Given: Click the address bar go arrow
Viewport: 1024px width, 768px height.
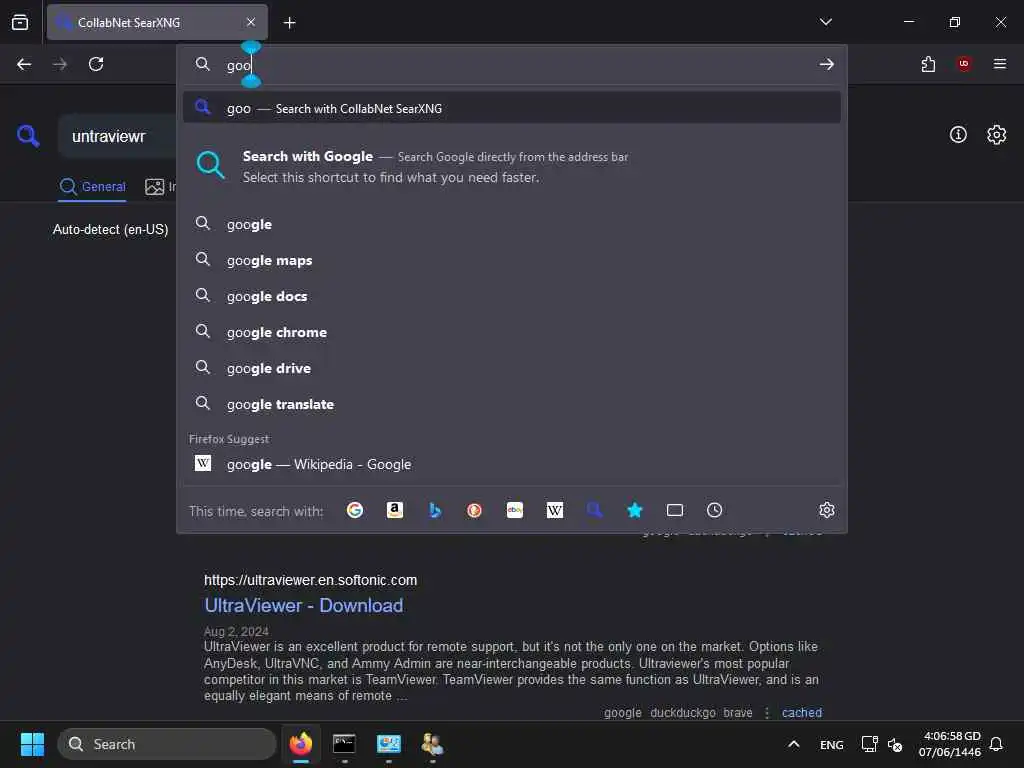Looking at the screenshot, I should point(827,64).
